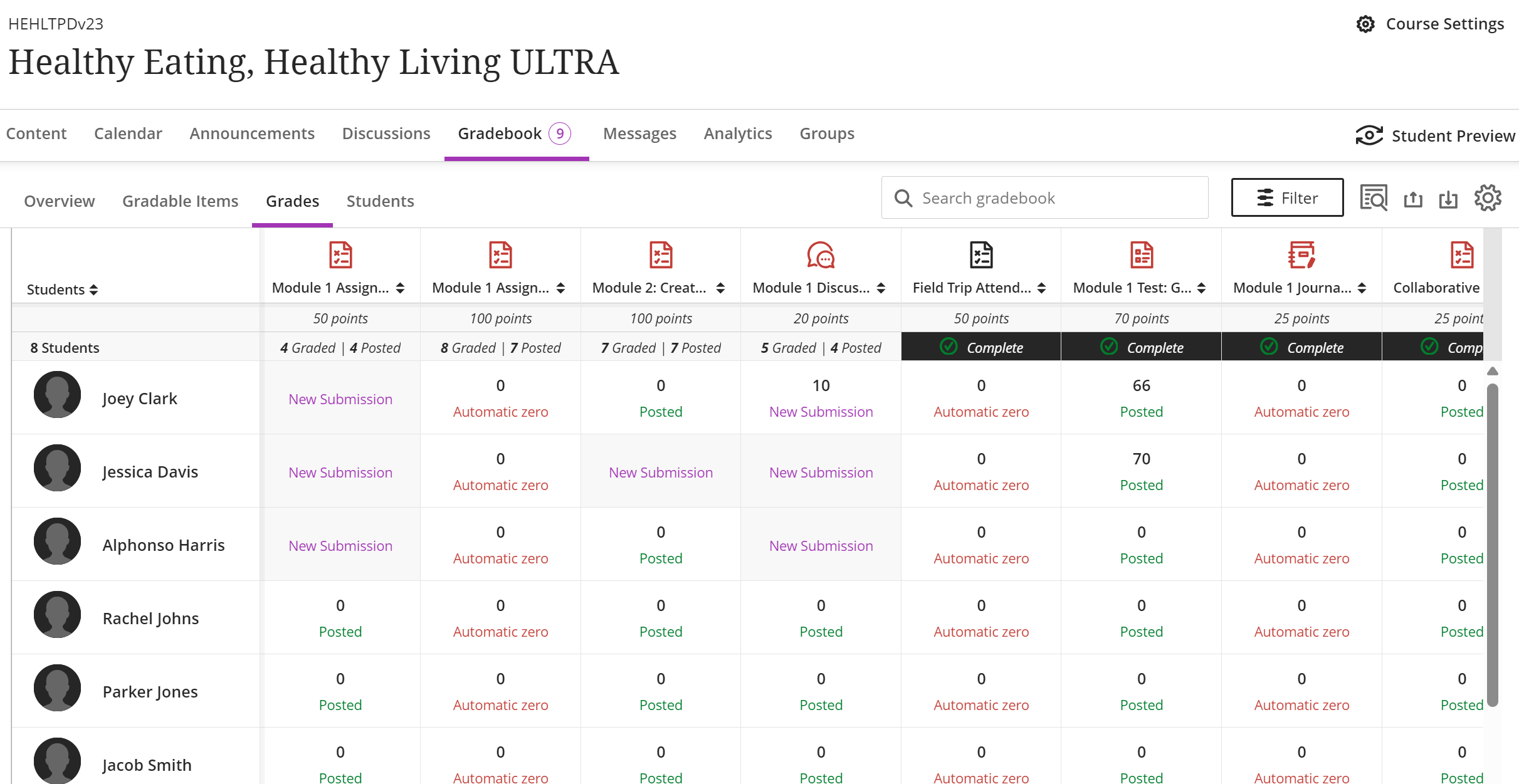
Task: Open the gradebook settings gear icon
Action: (x=1488, y=198)
